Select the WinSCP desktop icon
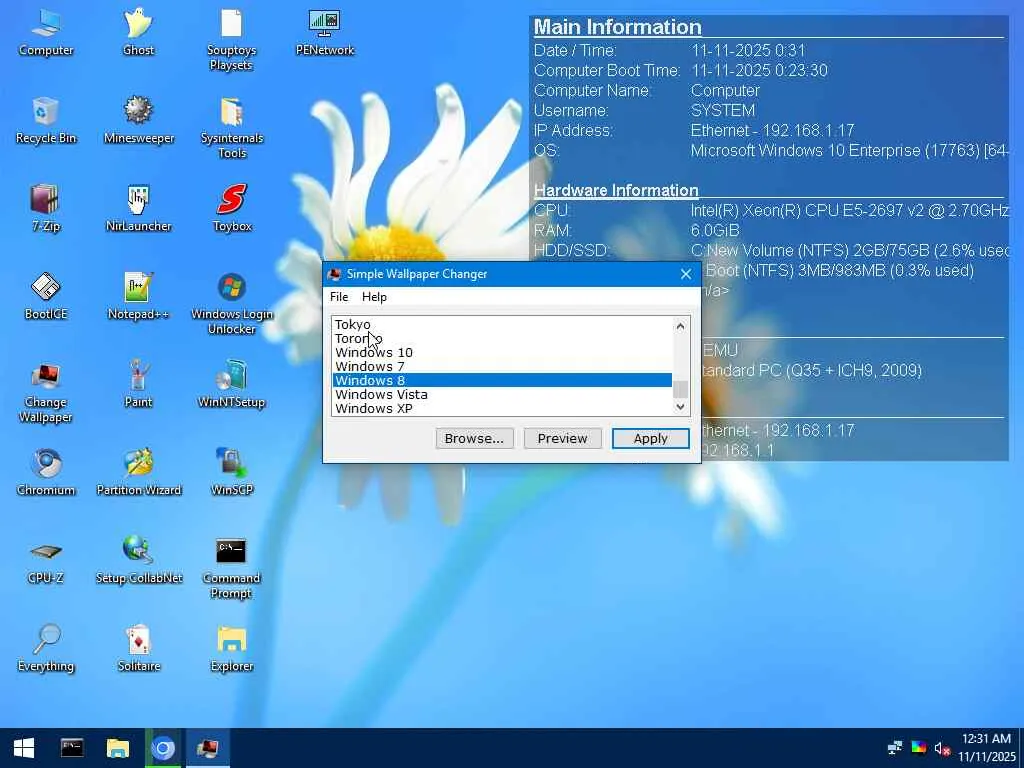Screen dimensions: 1024x768 [x=232, y=473]
